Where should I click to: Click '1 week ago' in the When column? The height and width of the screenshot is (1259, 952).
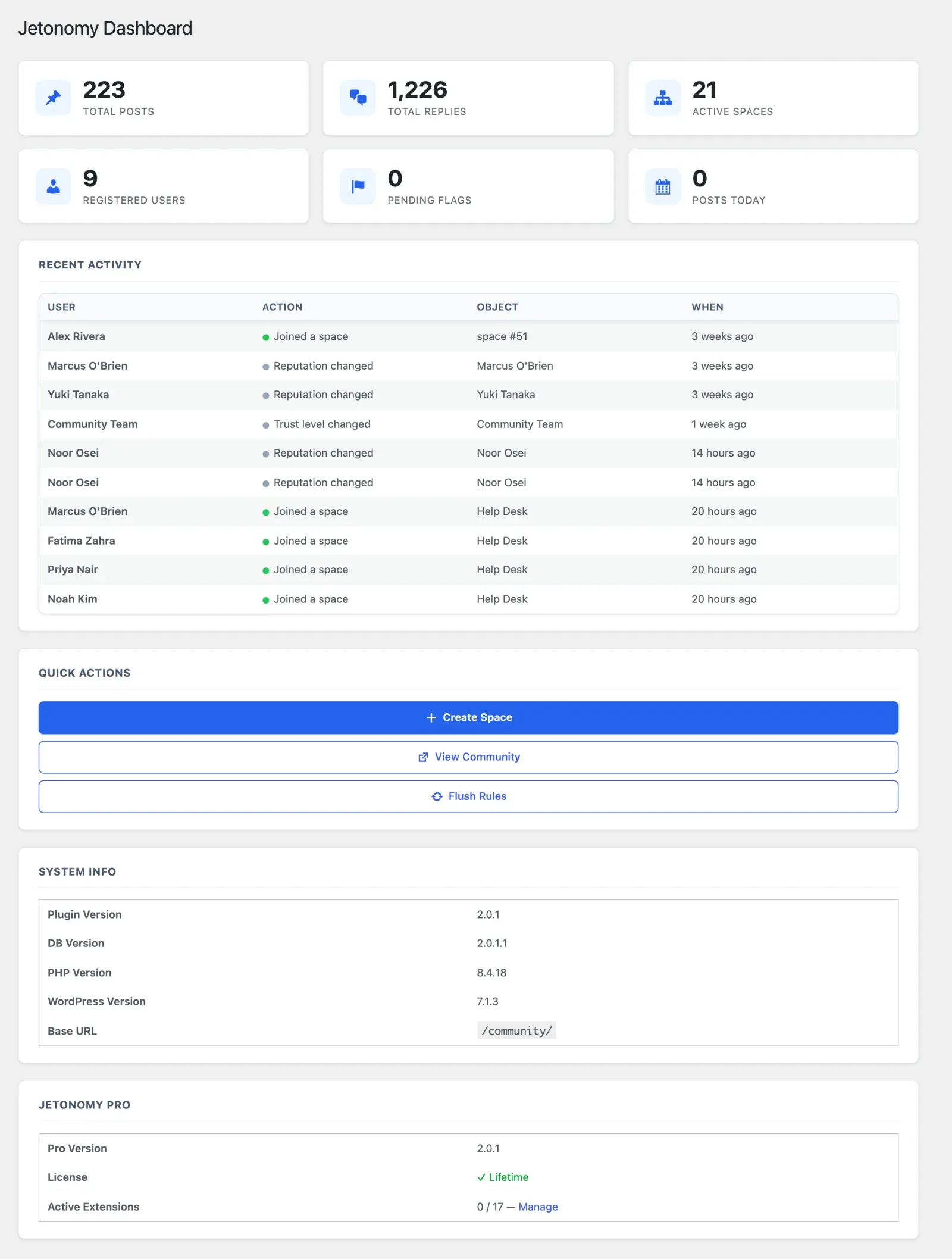pyautogui.click(x=719, y=424)
